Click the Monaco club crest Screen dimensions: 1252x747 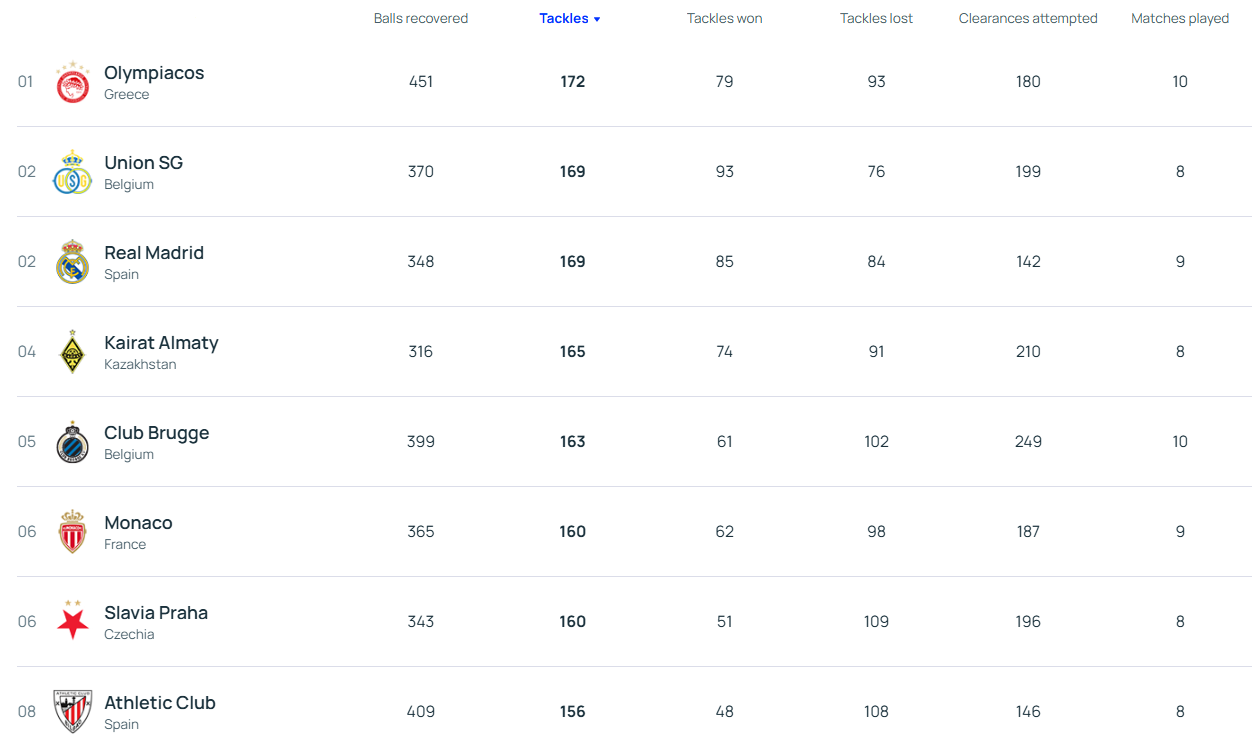coord(72,532)
